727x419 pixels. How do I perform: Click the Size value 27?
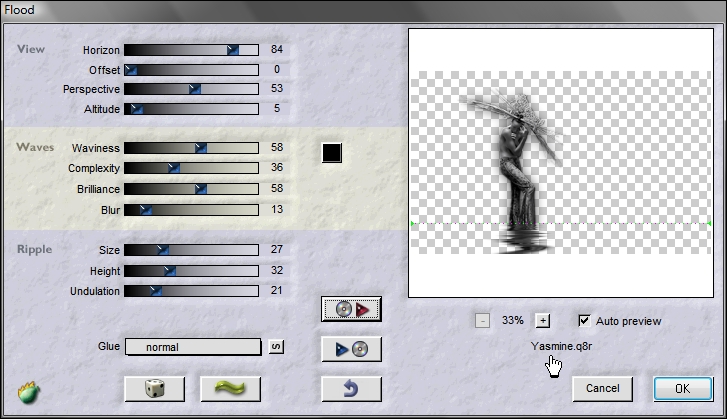tap(277, 249)
